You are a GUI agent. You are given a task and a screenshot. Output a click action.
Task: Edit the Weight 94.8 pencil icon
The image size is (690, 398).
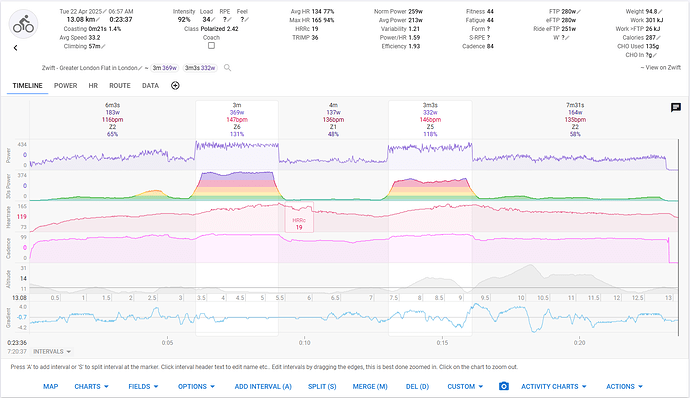pos(661,11)
